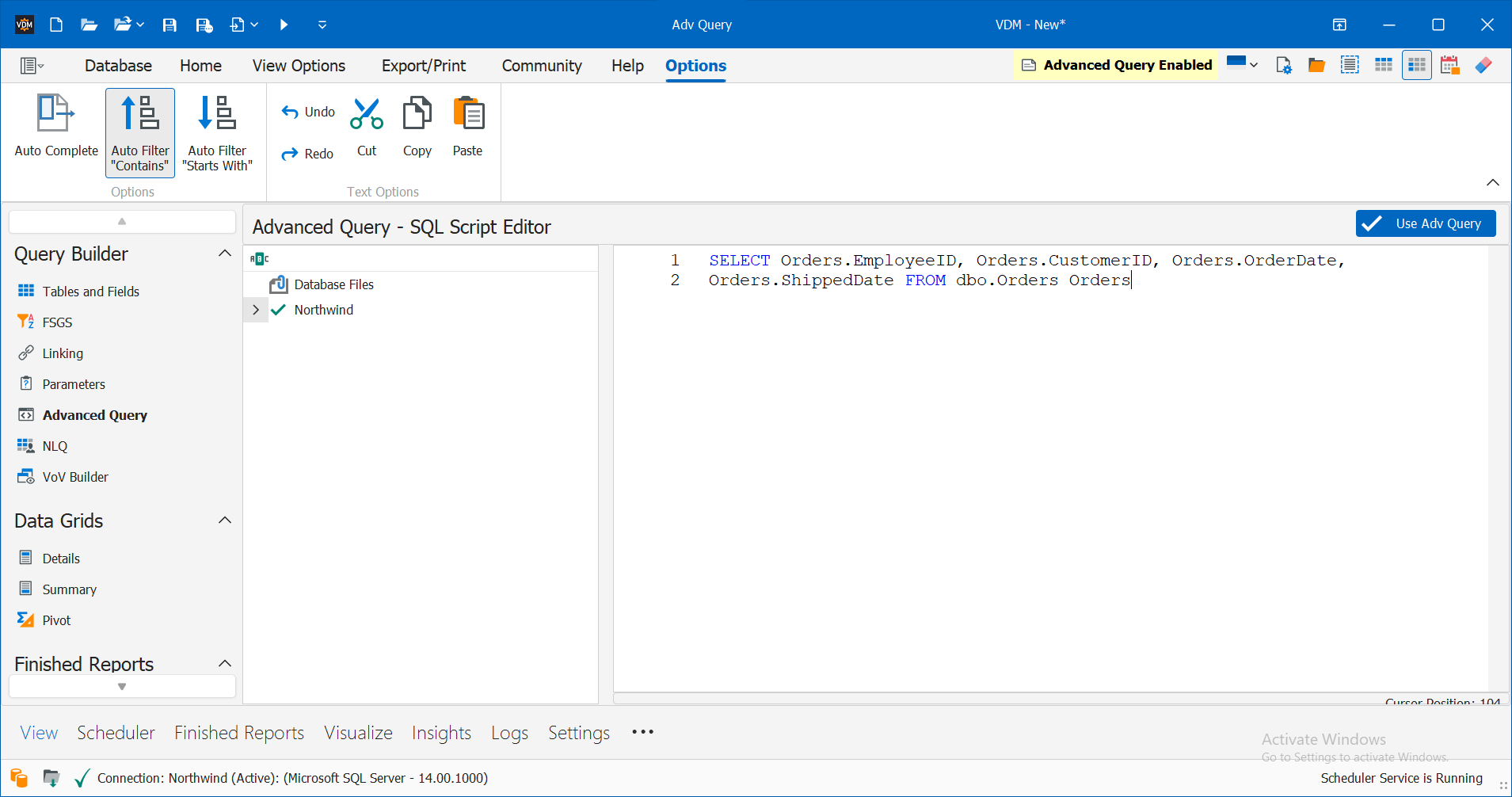Image resolution: width=1512 pixels, height=797 pixels.
Task: Open the Pivot data grid
Action: click(x=55, y=620)
